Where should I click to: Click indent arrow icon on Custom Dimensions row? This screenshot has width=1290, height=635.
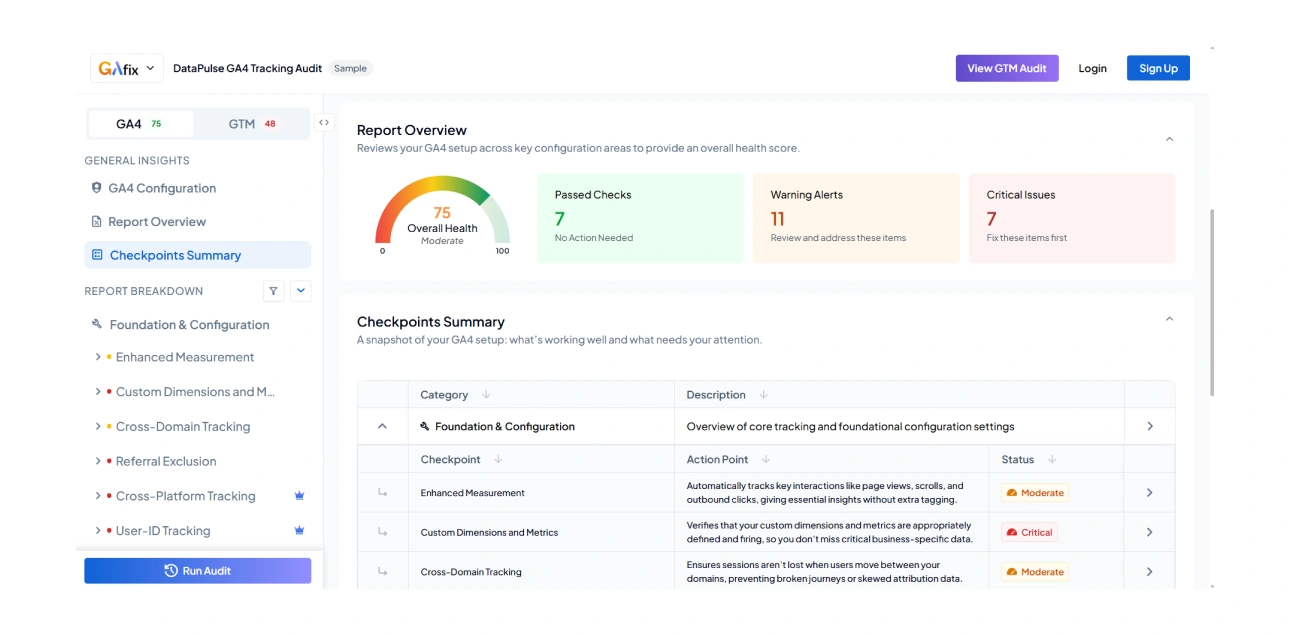(x=382, y=533)
